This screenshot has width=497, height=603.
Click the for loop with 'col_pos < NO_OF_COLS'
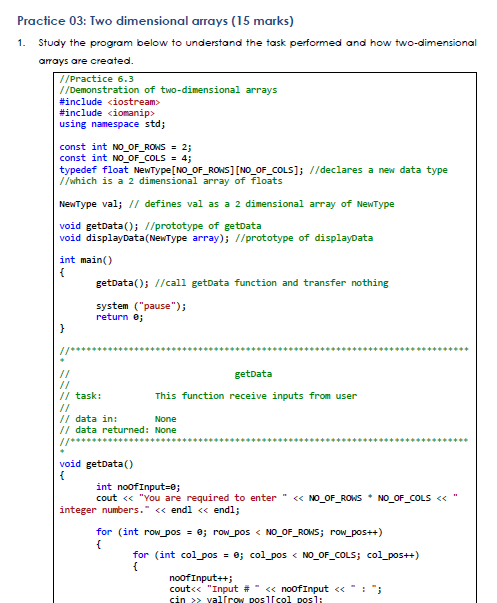[276, 555]
